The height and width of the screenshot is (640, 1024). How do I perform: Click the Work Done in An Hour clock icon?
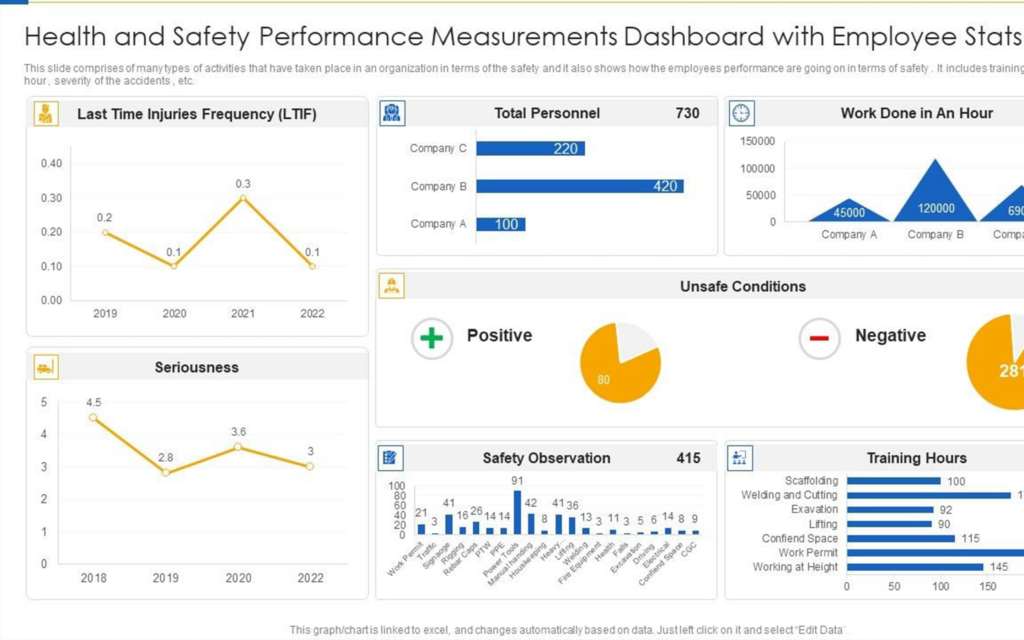coord(741,113)
